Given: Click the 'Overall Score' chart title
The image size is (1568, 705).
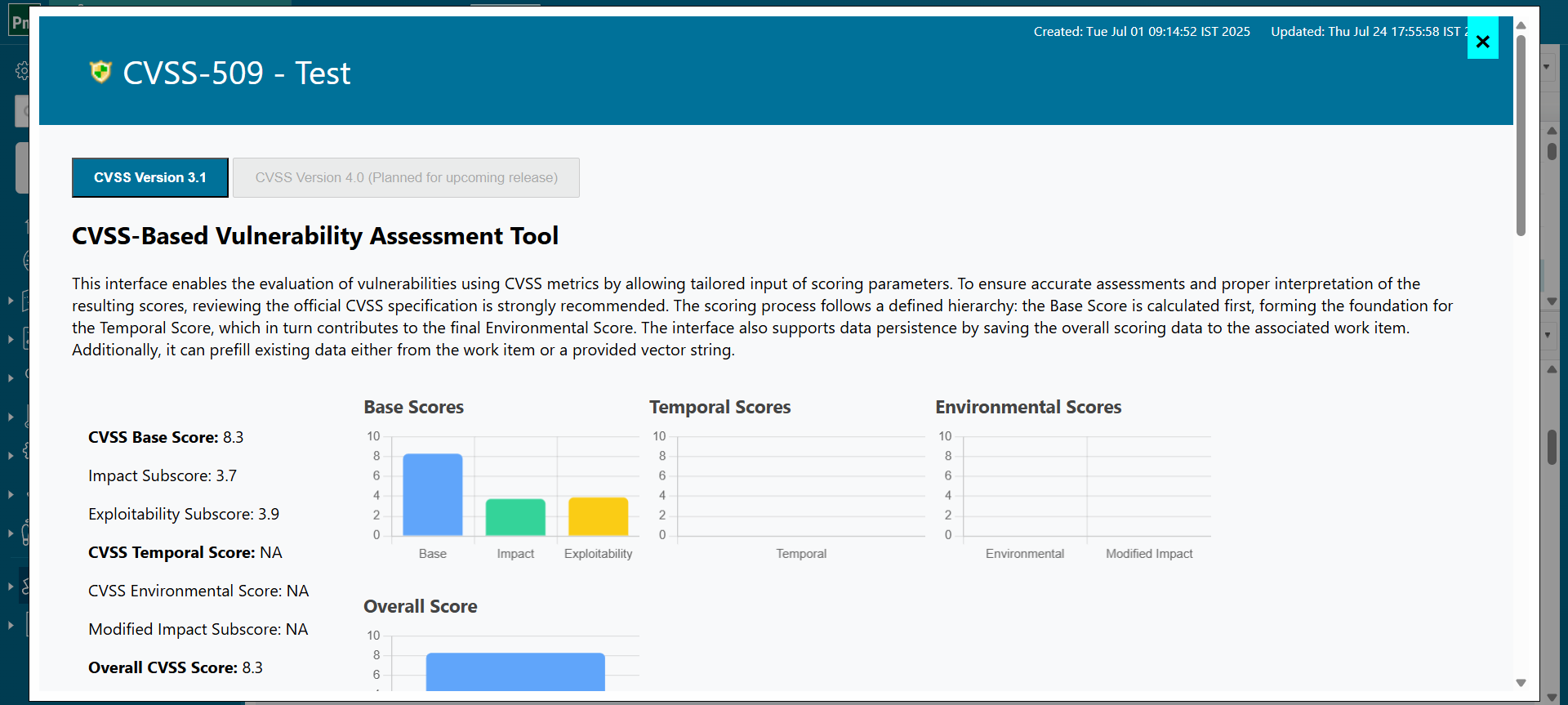Looking at the screenshot, I should tap(421, 606).
